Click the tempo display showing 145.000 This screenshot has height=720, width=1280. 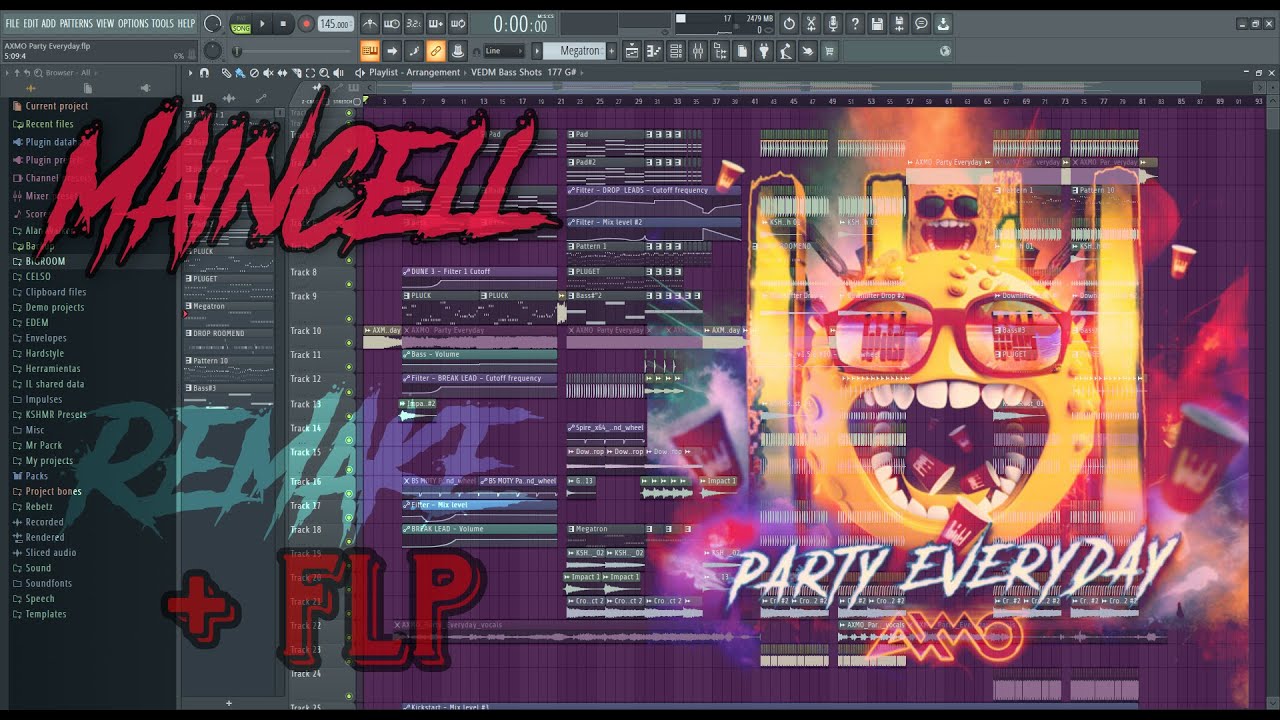[x=336, y=24]
